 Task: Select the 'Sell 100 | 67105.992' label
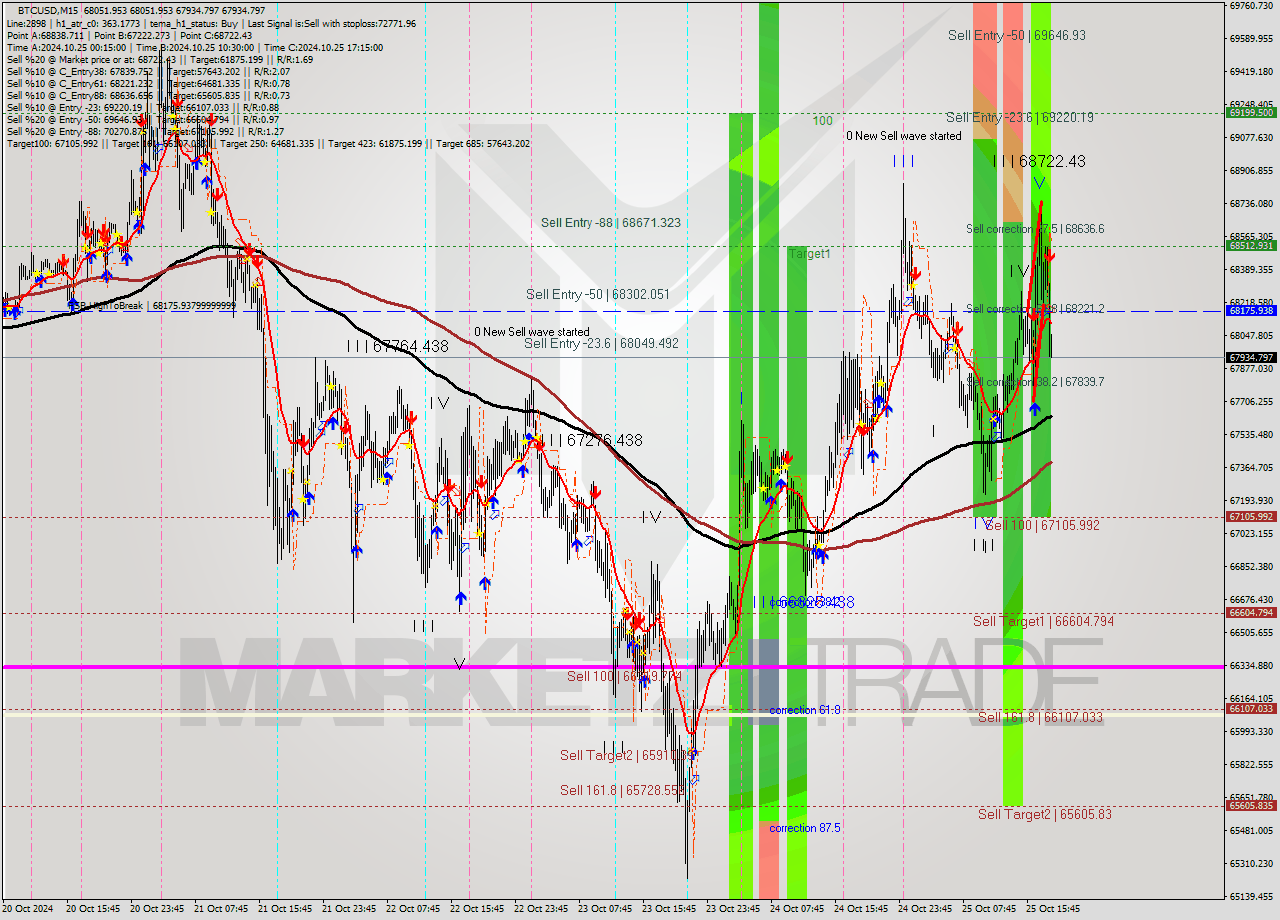coord(1043,525)
